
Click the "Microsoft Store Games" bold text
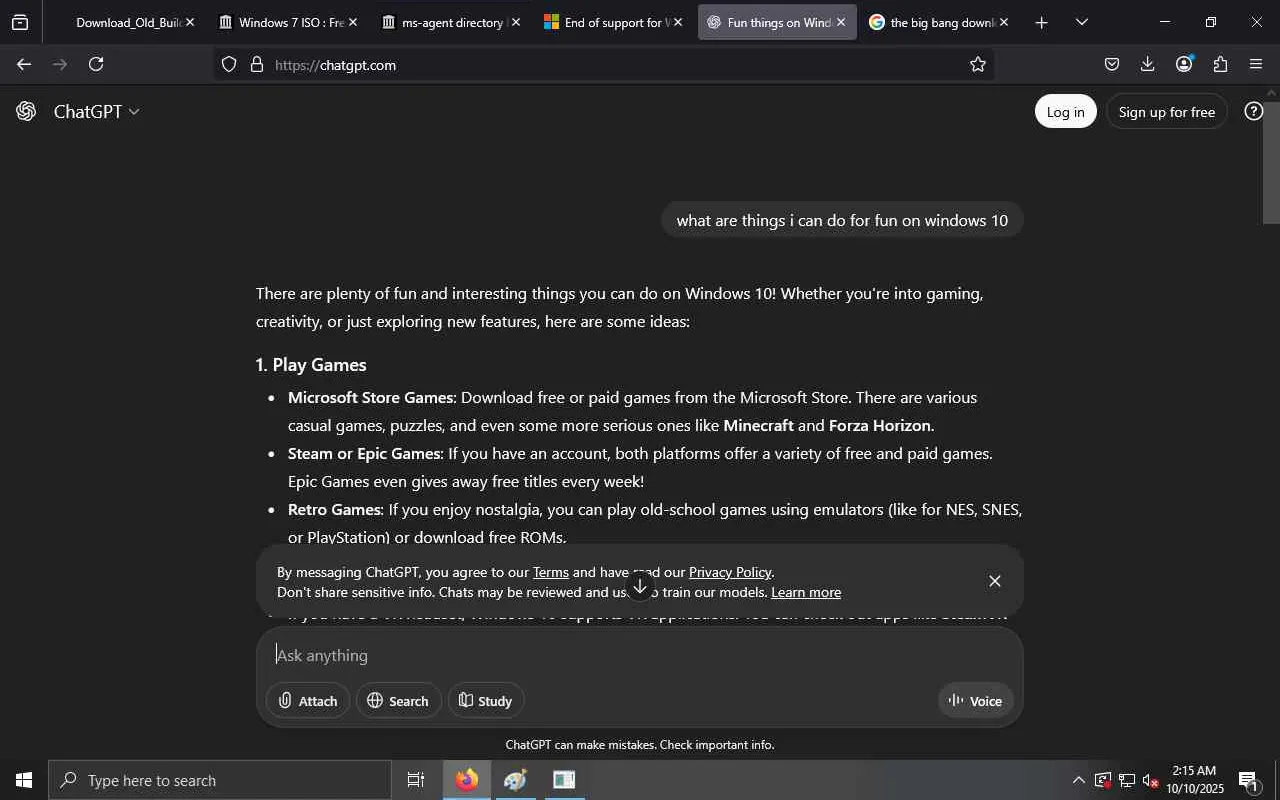click(371, 397)
